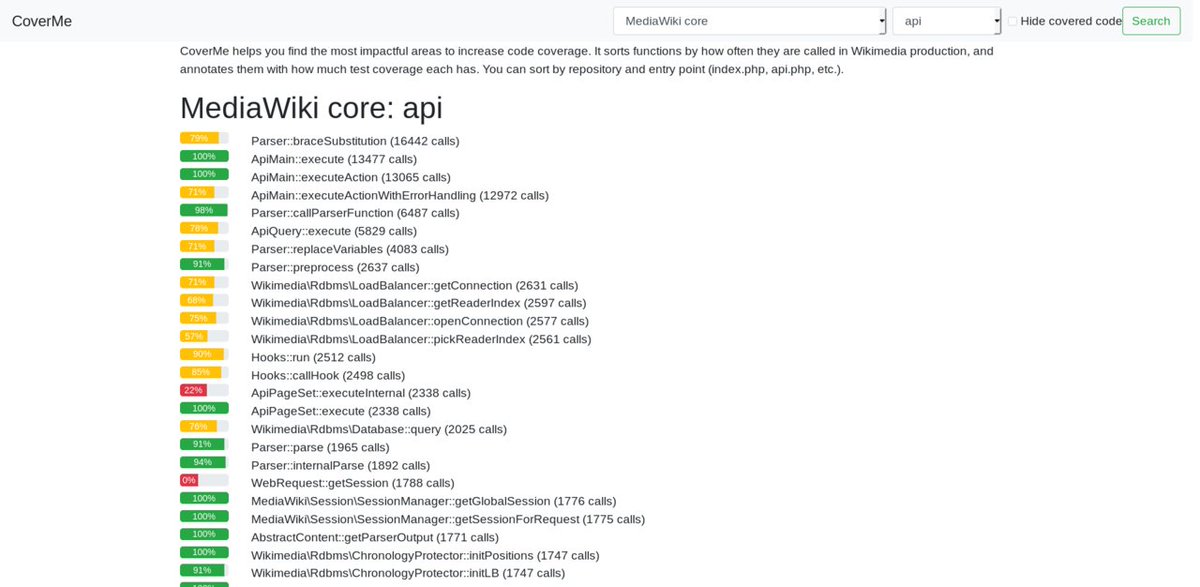Select 'LoadBalancer::getConnection (2631 calls)' row
The image size is (1200, 587).
415,285
